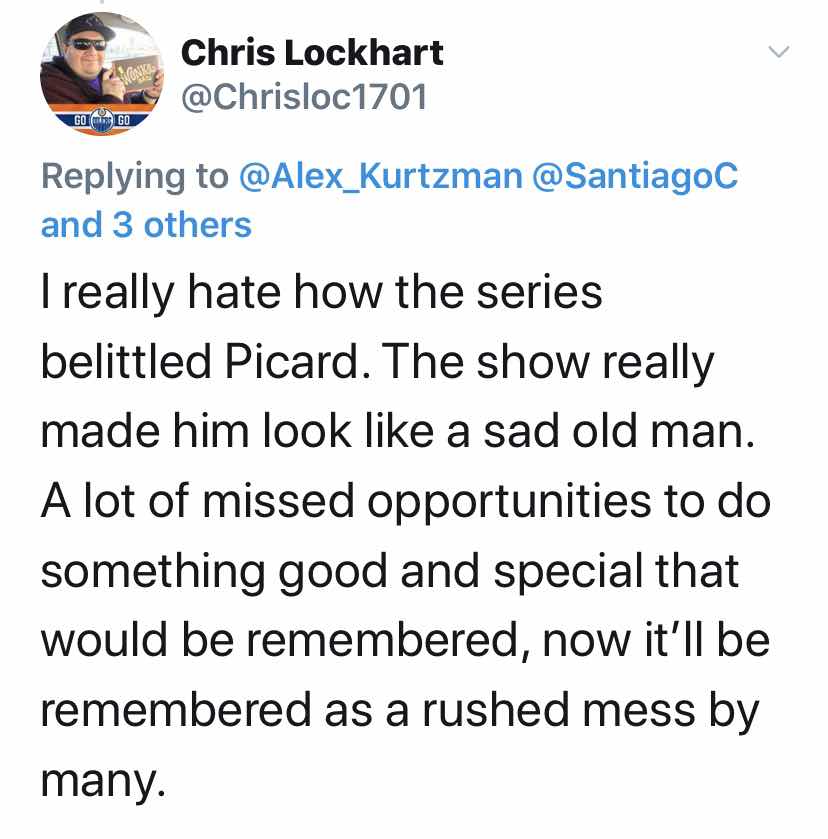
Task: Expand the 'and 3 others' recipients list
Action: click(146, 225)
